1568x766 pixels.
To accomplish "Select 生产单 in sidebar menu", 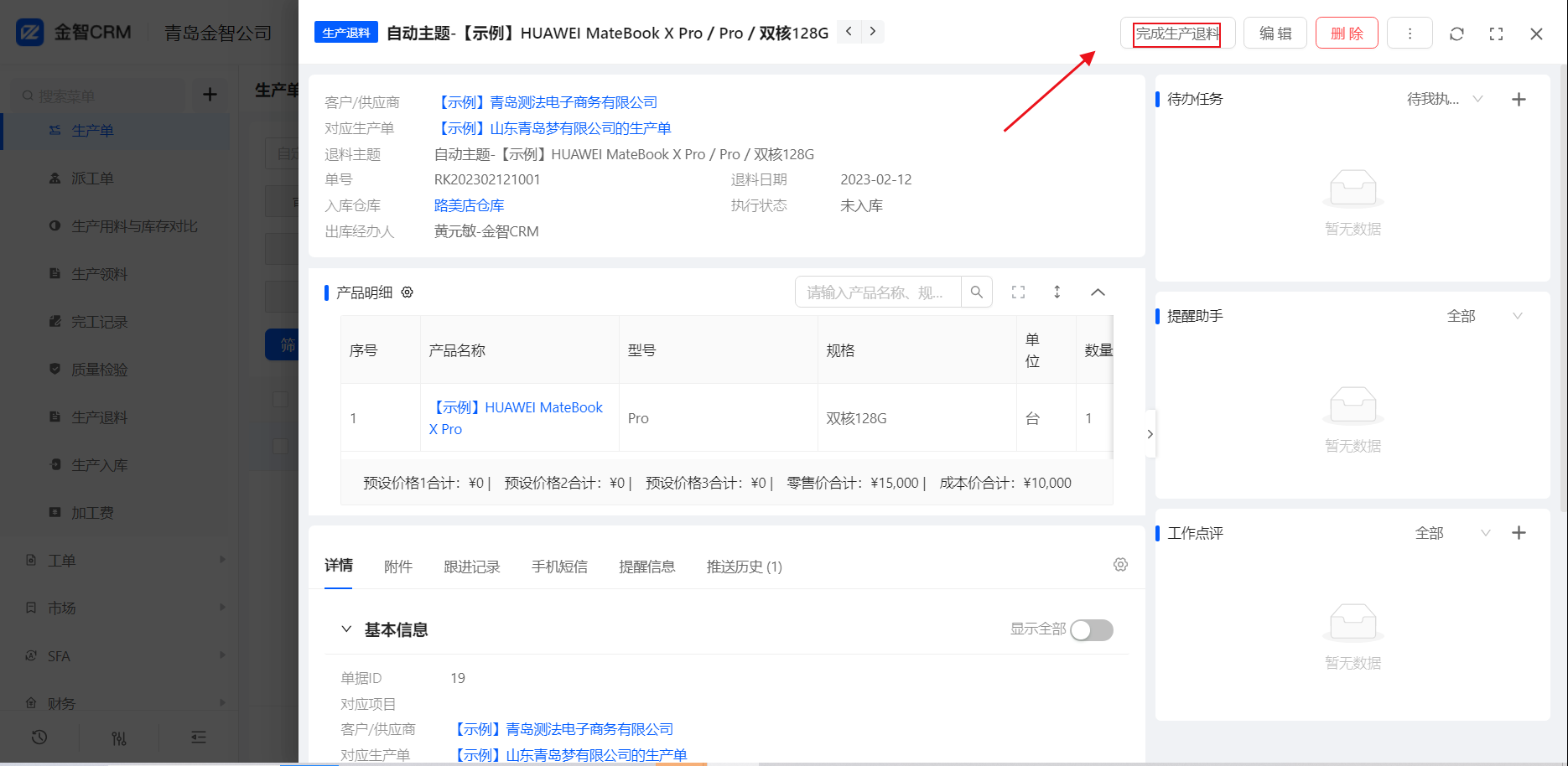I will click(115, 131).
